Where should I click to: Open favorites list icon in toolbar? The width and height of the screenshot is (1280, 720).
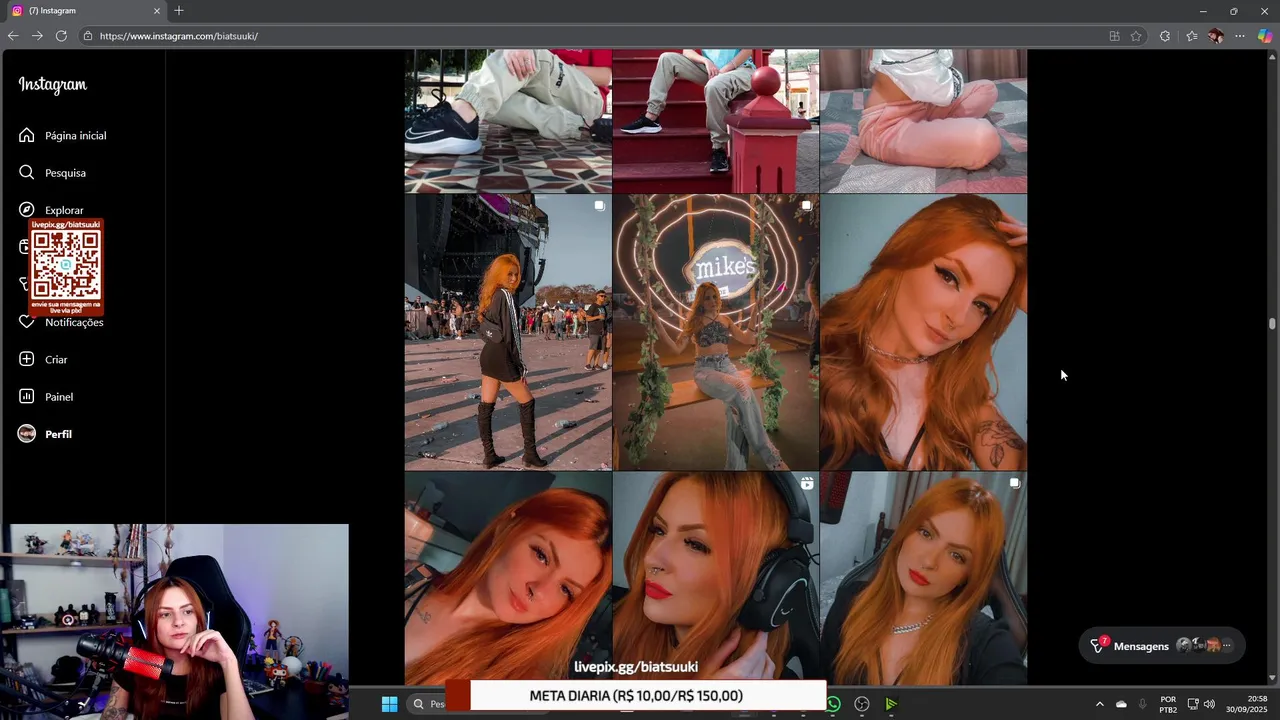coord(1192,36)
